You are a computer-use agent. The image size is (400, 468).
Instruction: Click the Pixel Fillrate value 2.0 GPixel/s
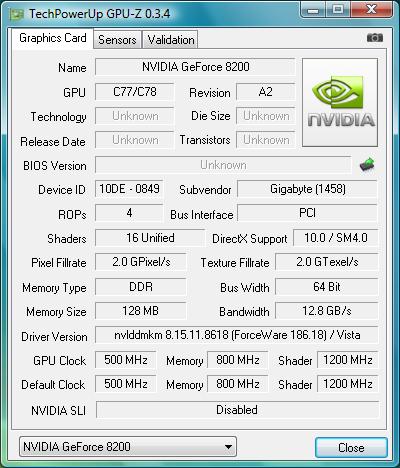tap(141, 262)
